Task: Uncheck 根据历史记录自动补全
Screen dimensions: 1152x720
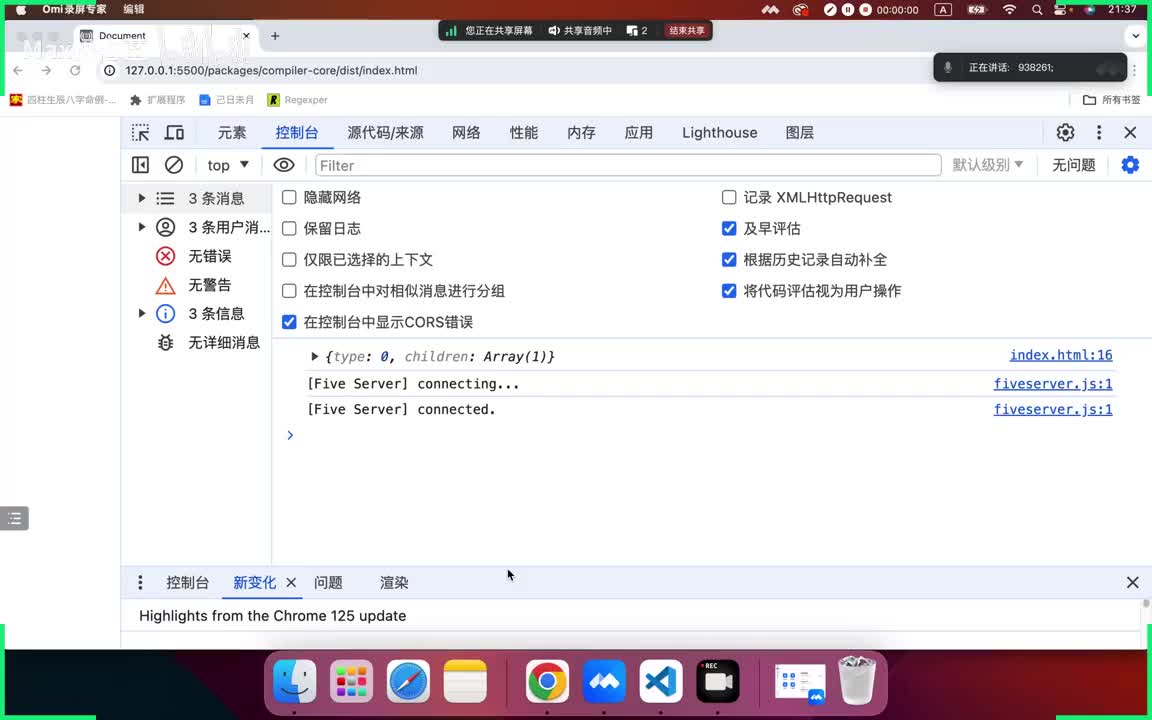Action: pyautogui.click(x=729, y=259)
